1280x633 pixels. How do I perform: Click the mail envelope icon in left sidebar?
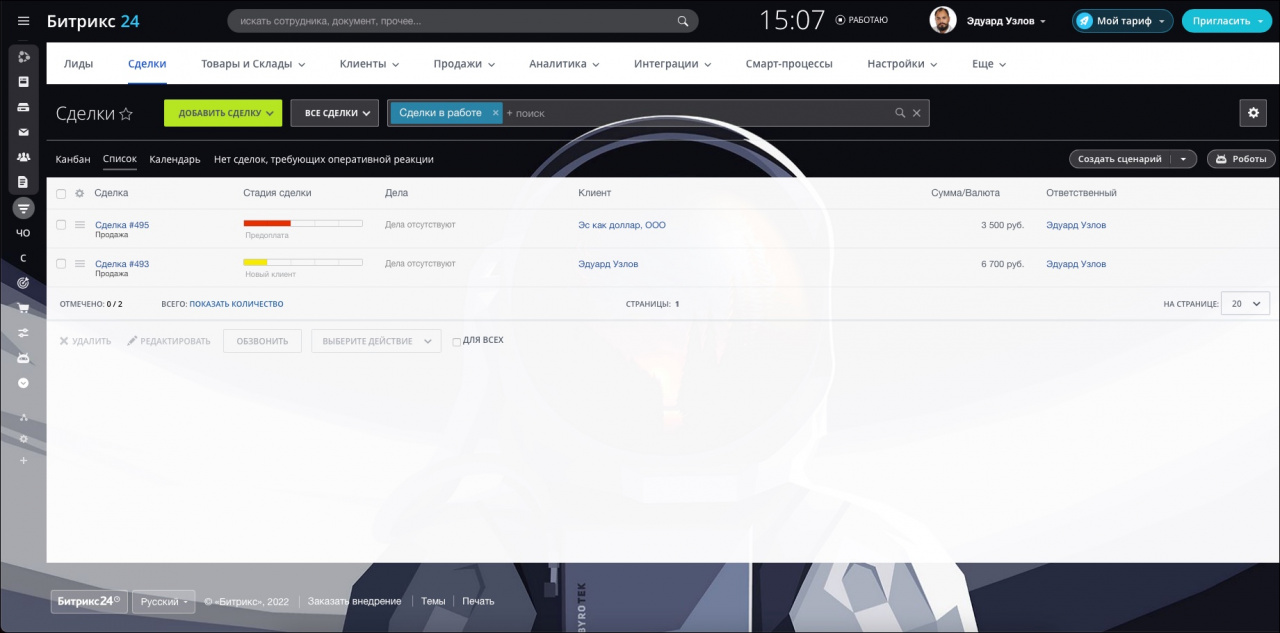pyautogui.click(x=24, y=132)
